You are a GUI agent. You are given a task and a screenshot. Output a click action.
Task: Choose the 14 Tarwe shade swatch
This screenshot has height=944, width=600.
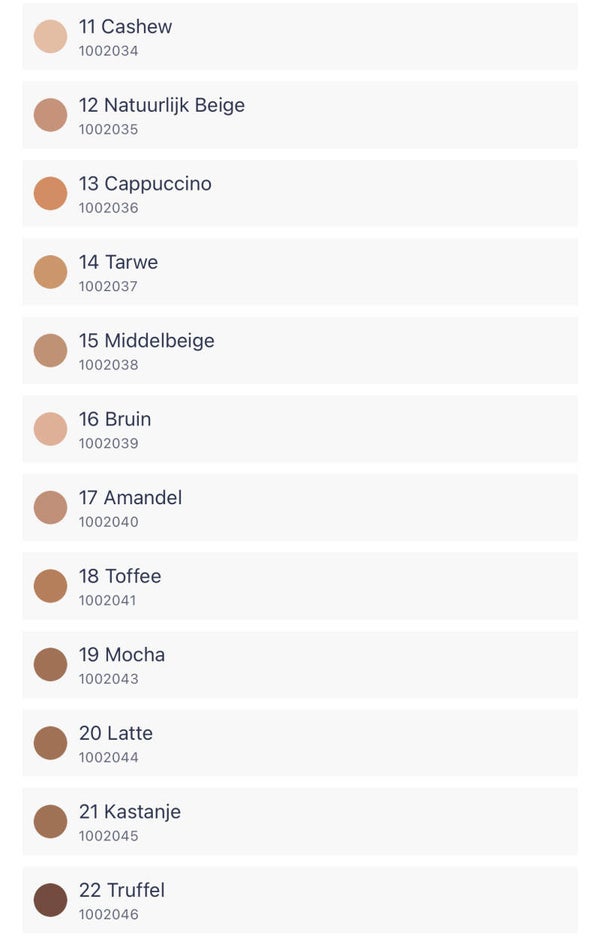(50, 272)
